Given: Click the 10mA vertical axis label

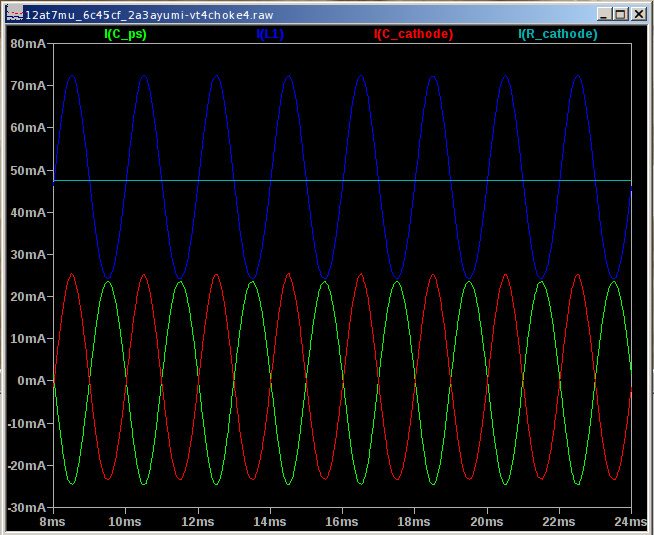Looking at the screenshot, I should (x=28, y=339).
